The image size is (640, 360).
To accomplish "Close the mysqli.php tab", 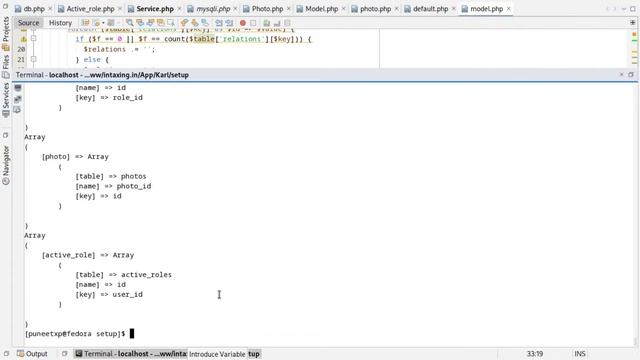I will 235,9.
